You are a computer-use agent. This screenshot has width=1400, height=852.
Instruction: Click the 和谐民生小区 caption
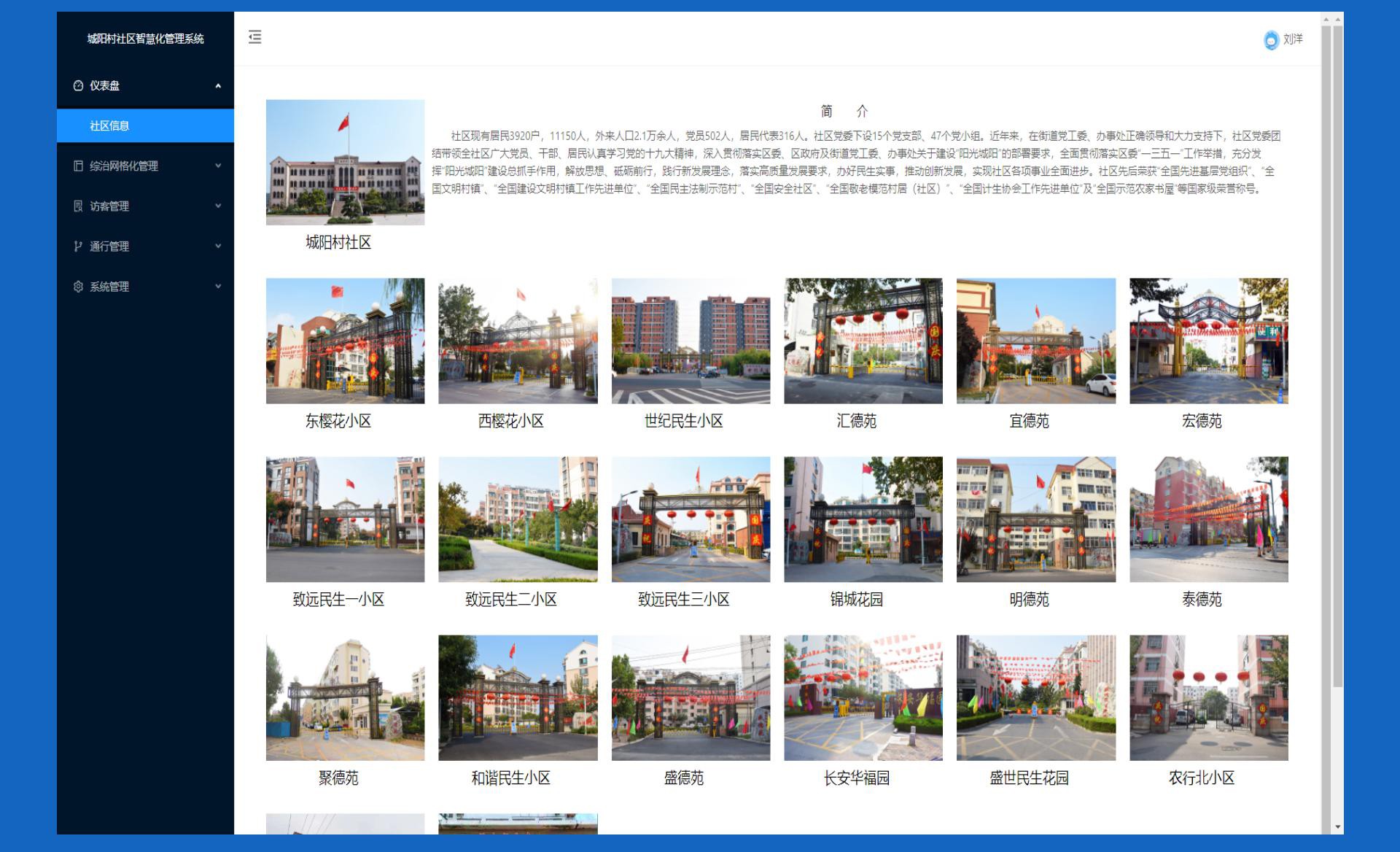[511, 778]
